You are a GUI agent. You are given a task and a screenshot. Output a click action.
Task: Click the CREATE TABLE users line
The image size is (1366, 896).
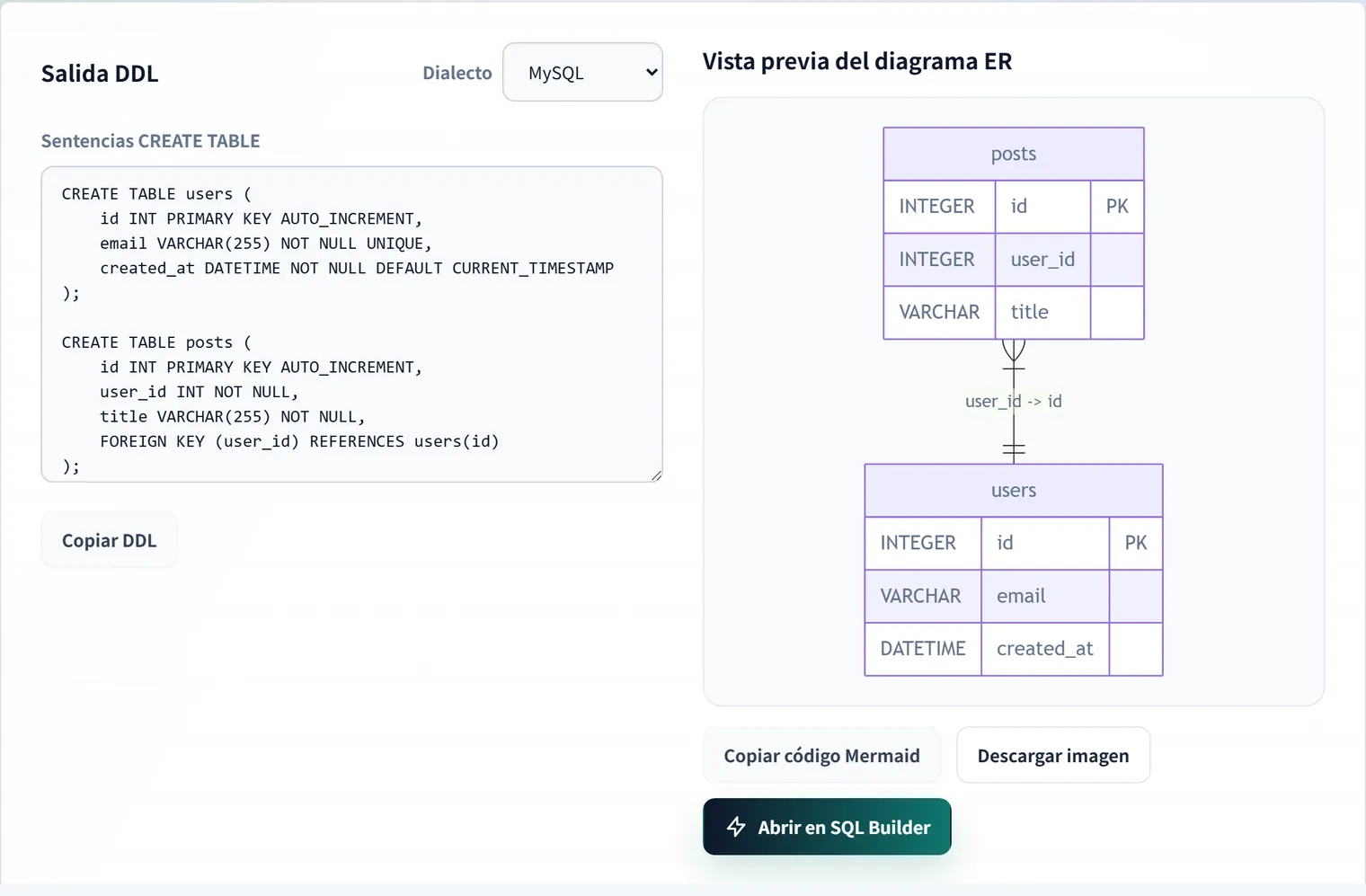click(x=156, y=194)
